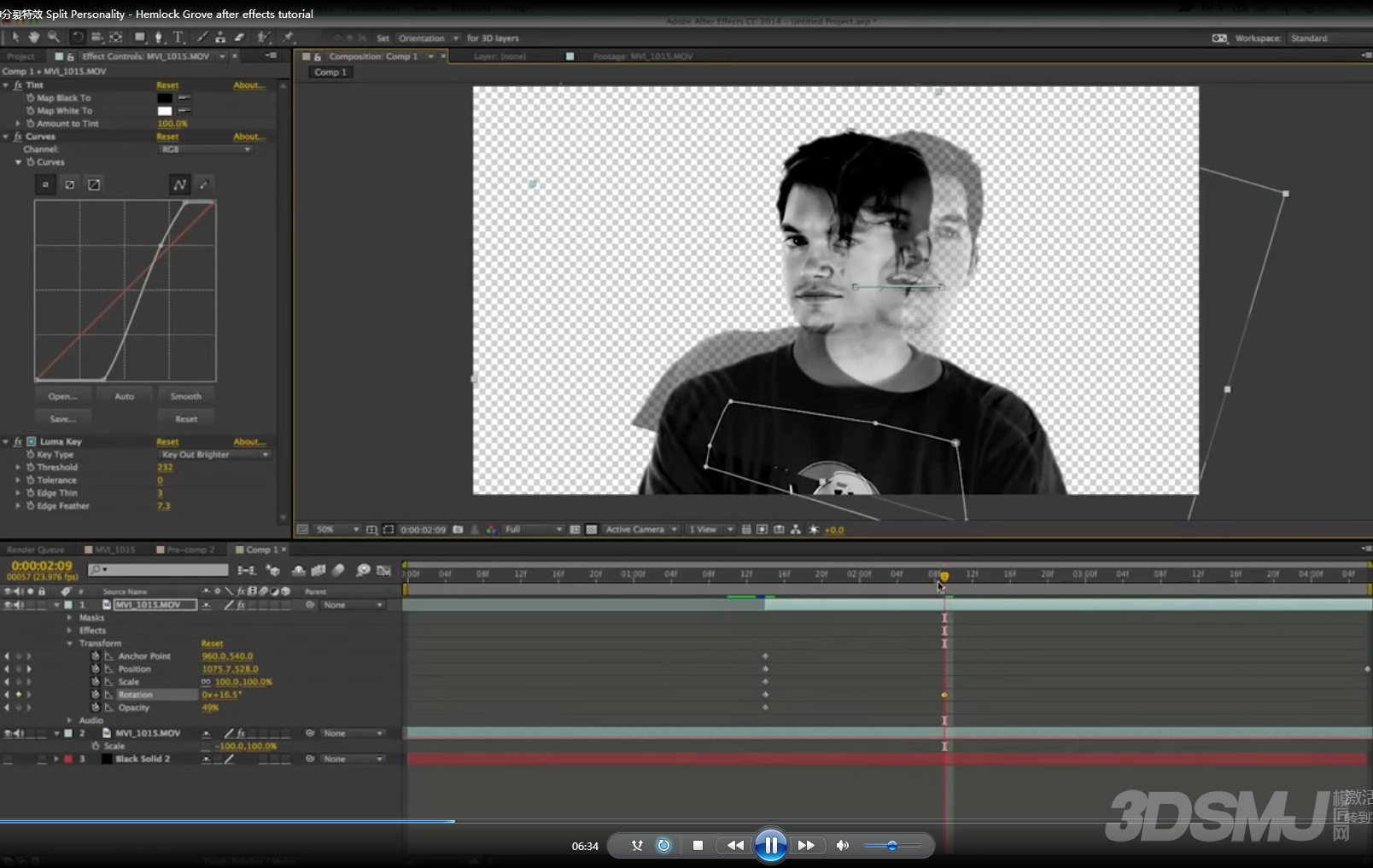Pause the video player playback

pyautogui.click(x=770, y=846)
